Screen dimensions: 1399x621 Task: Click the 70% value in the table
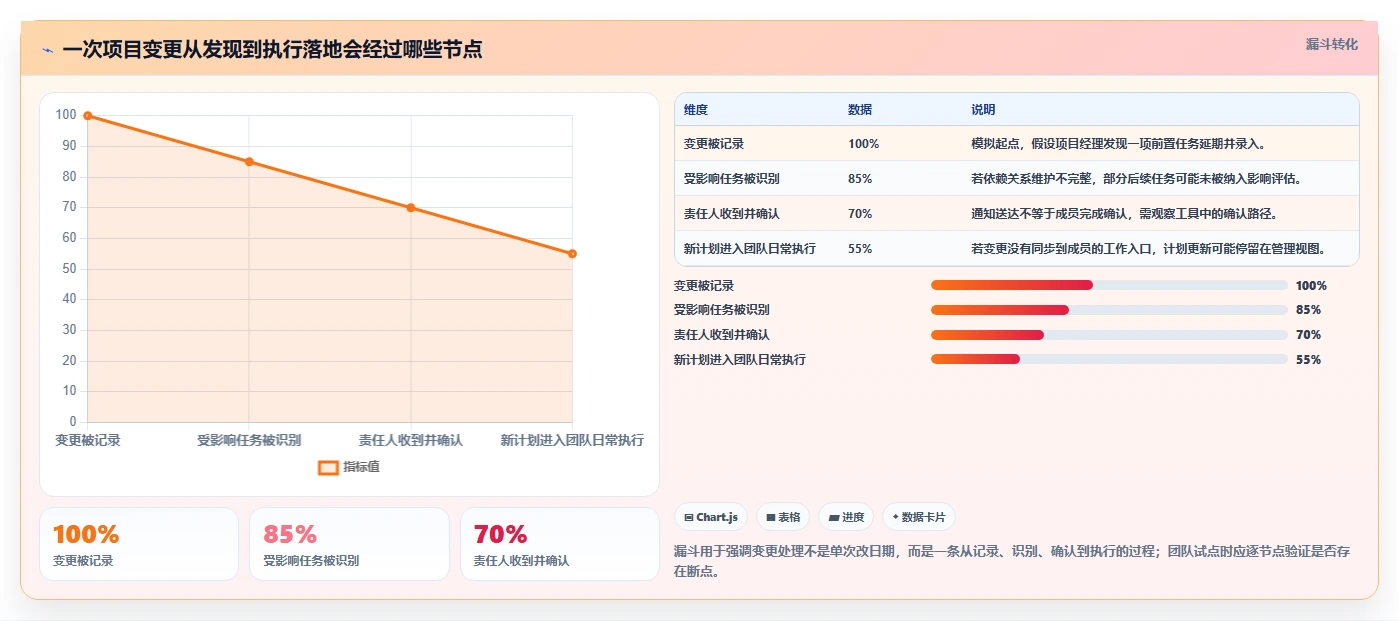click(x=860, y=214)
